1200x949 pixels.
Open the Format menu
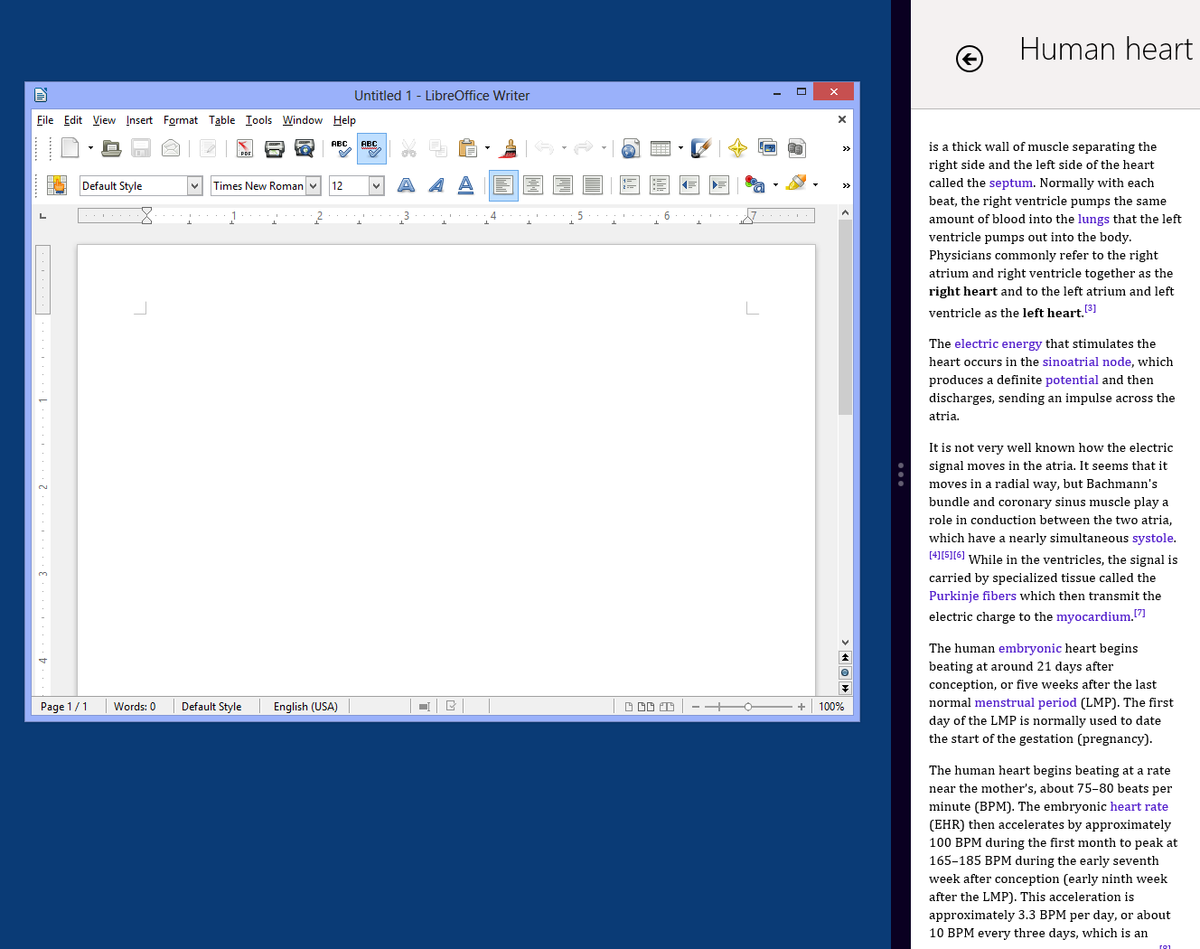(180, 120)
